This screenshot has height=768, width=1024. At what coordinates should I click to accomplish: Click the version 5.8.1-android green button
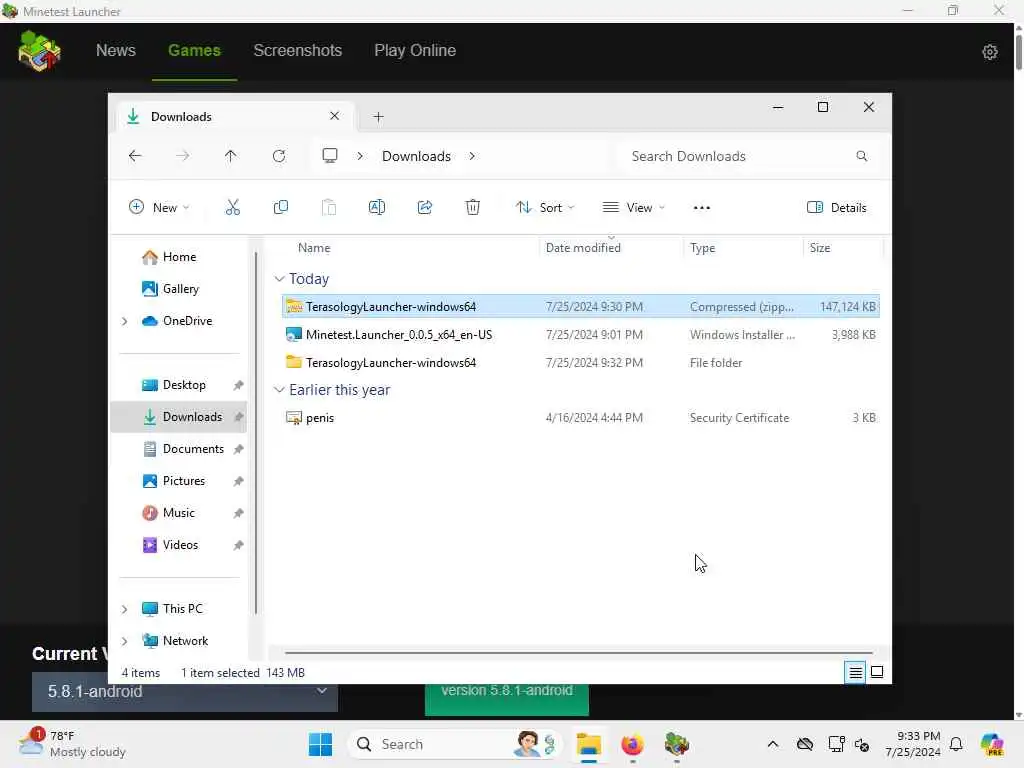pyautogui.click(x=507, y=699)
